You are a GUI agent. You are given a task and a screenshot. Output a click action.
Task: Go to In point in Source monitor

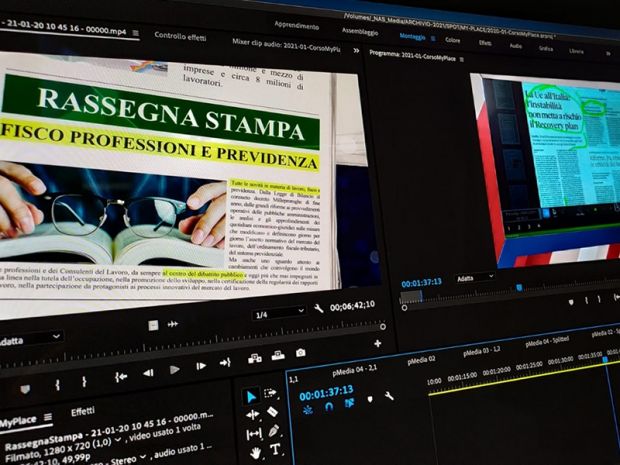121,377
